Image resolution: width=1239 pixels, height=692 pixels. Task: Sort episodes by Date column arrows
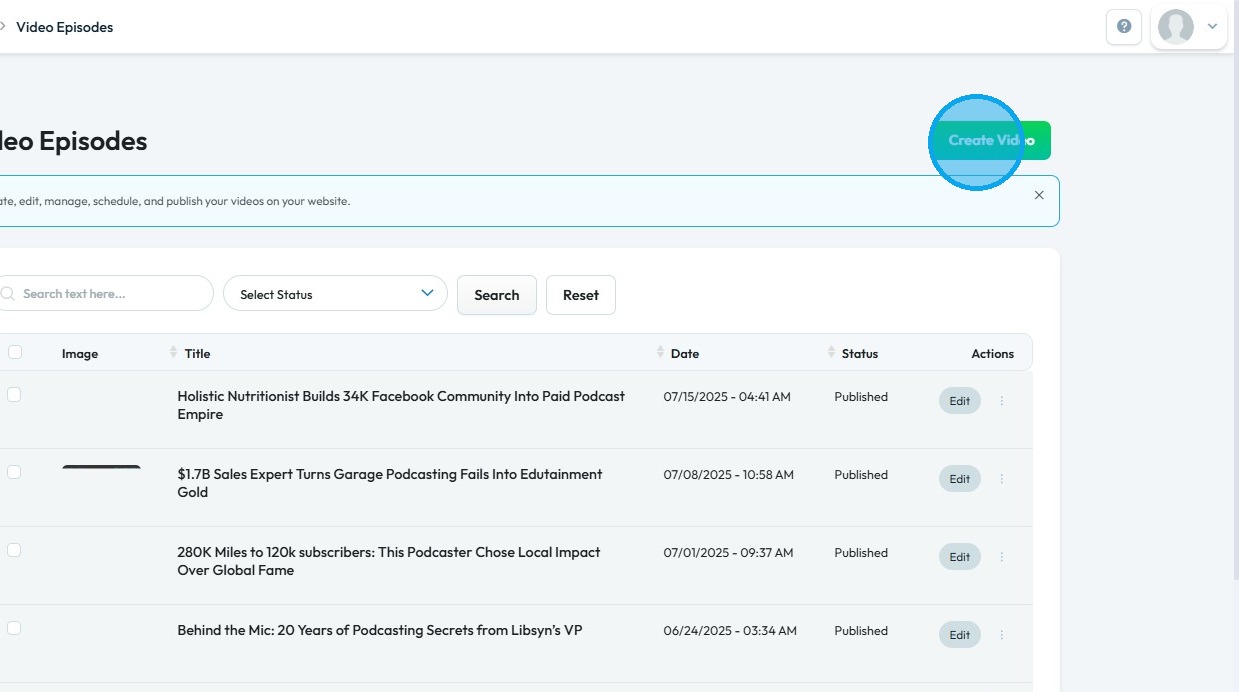point(660,352)
